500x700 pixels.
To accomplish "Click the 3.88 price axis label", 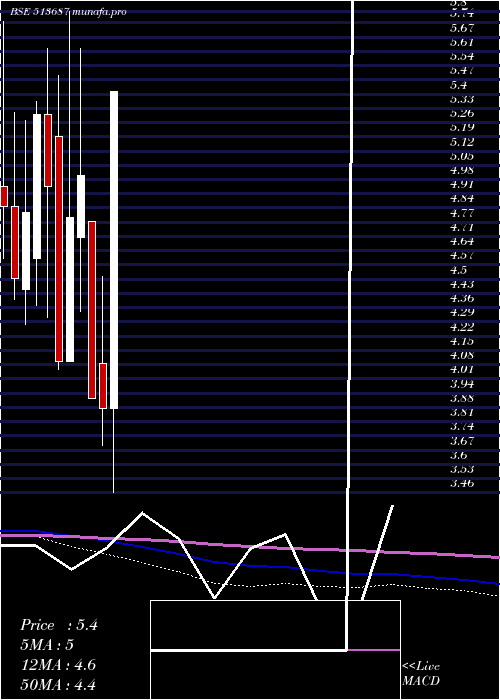I will pyautogui.click(x=462, y=398).
